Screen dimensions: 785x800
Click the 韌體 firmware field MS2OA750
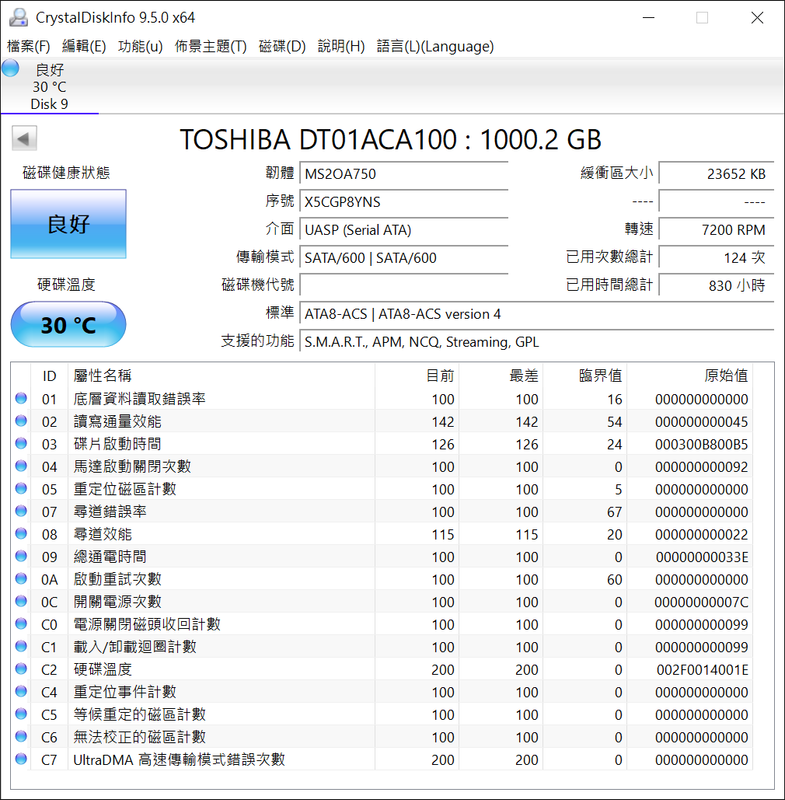point(403,174)
